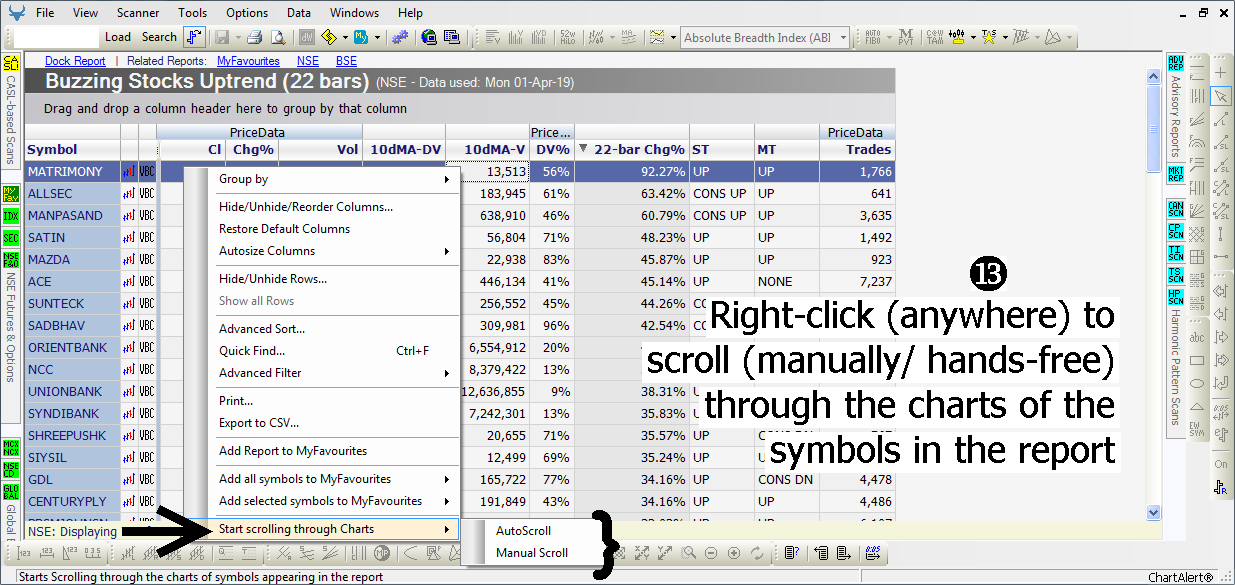
Task: Click the zoom-in plus icon in bottom toolbar
Action: click(733, 553)
